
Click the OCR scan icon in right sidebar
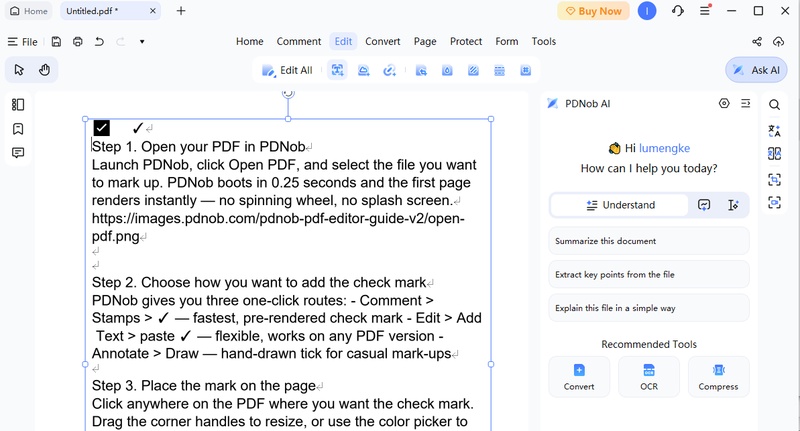[774, 180]
